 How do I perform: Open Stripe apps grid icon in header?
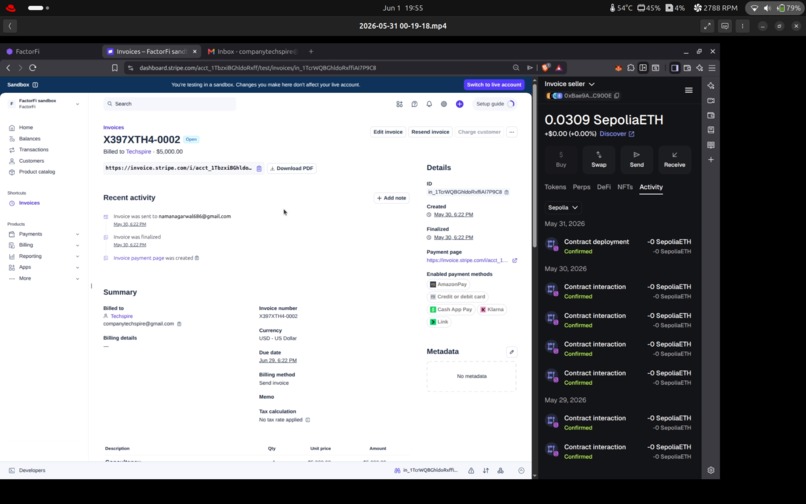click(x=399, y=104)
